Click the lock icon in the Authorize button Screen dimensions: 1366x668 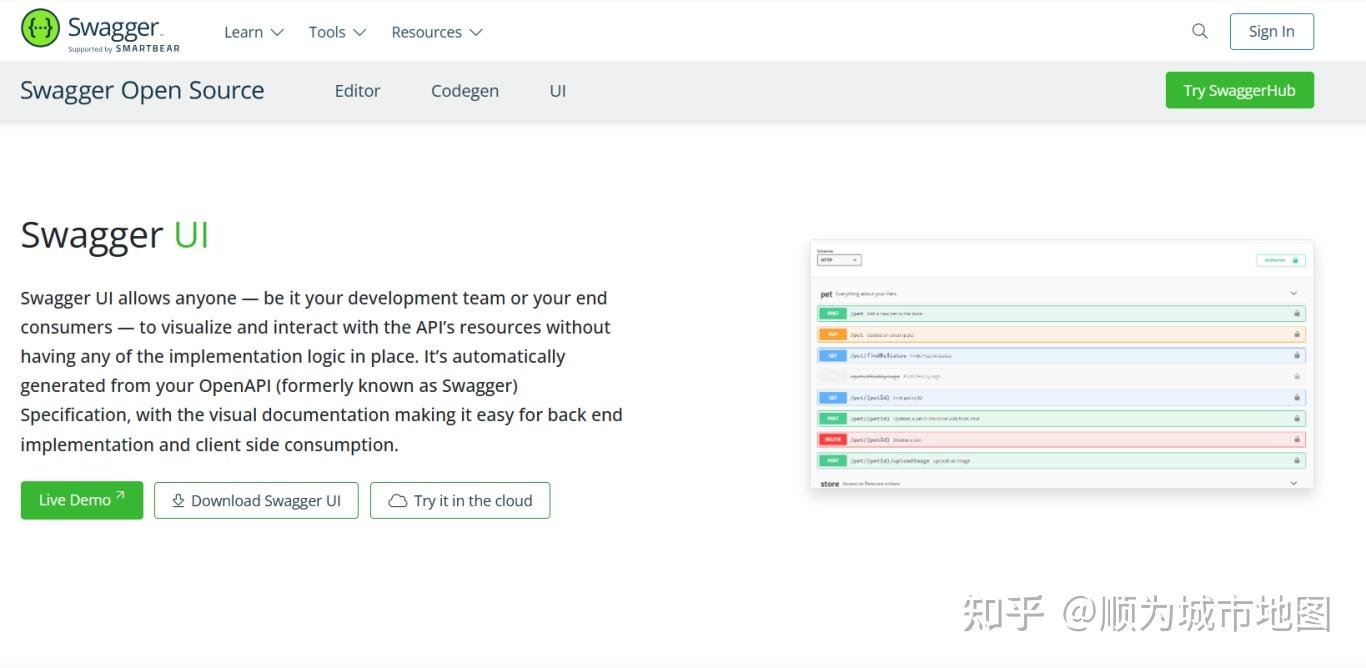pyautogui.click(x=1294, y=260)
